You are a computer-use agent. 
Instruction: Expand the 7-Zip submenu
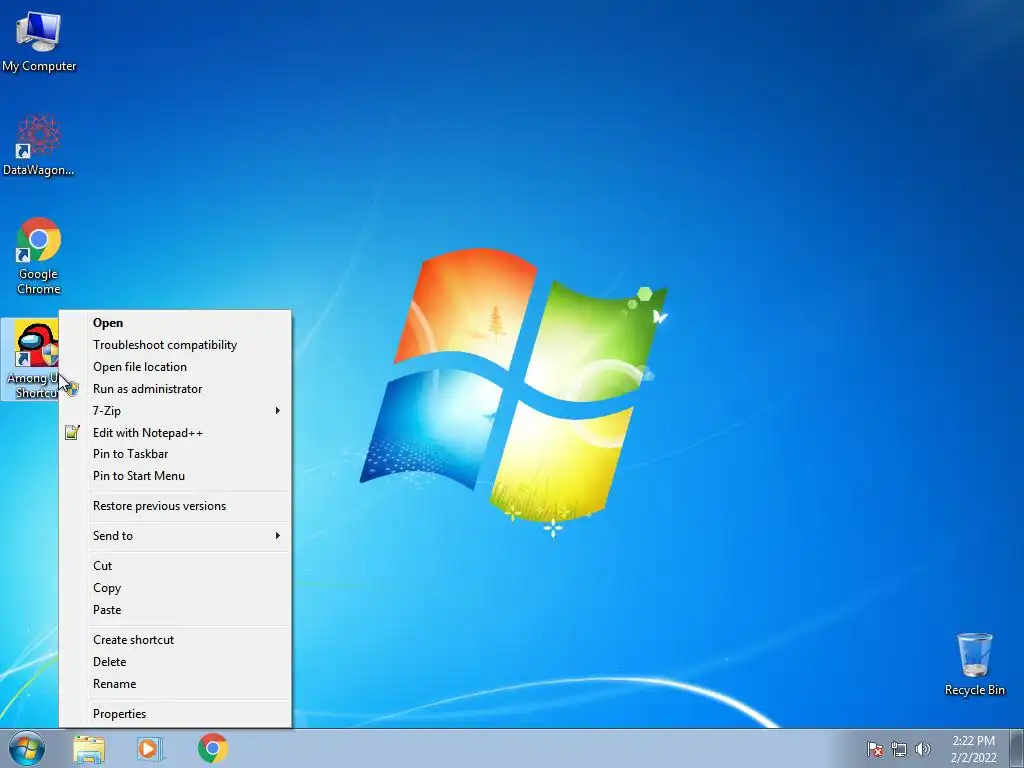[x=175, y=411]
